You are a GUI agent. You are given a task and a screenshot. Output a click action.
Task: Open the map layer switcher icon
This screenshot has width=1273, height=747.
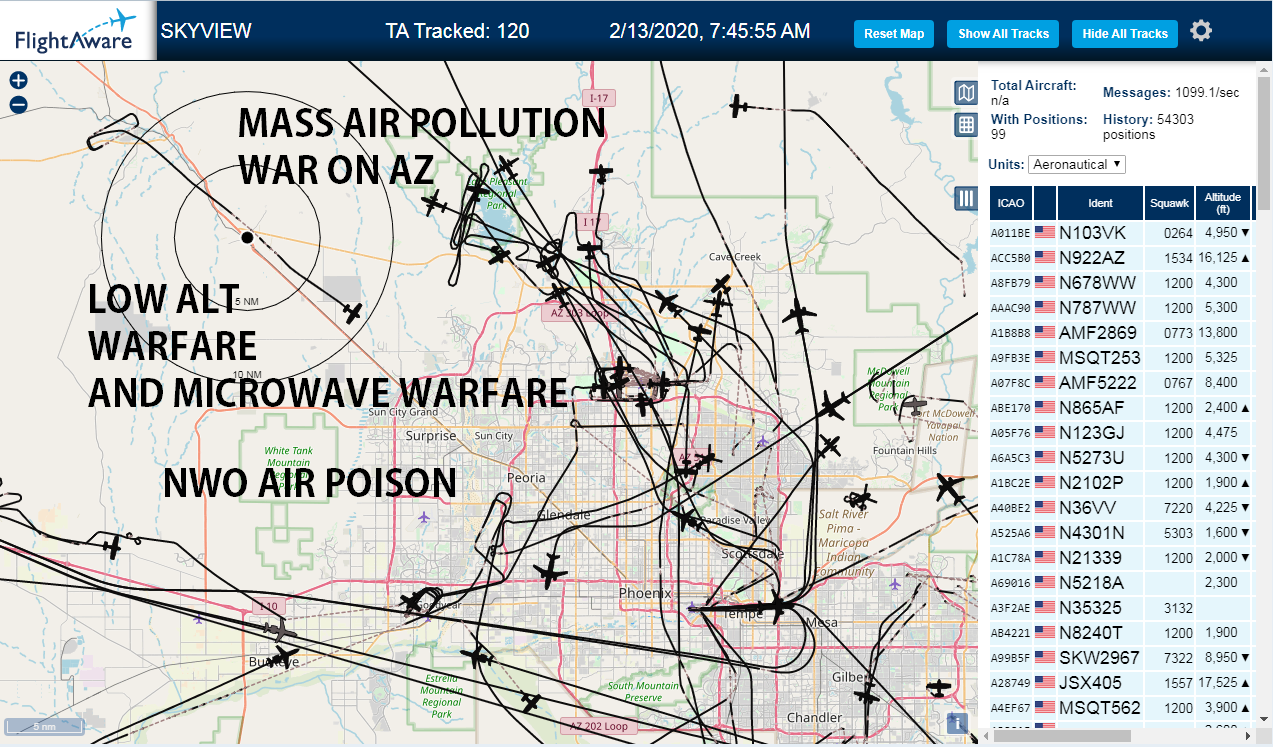966,93
